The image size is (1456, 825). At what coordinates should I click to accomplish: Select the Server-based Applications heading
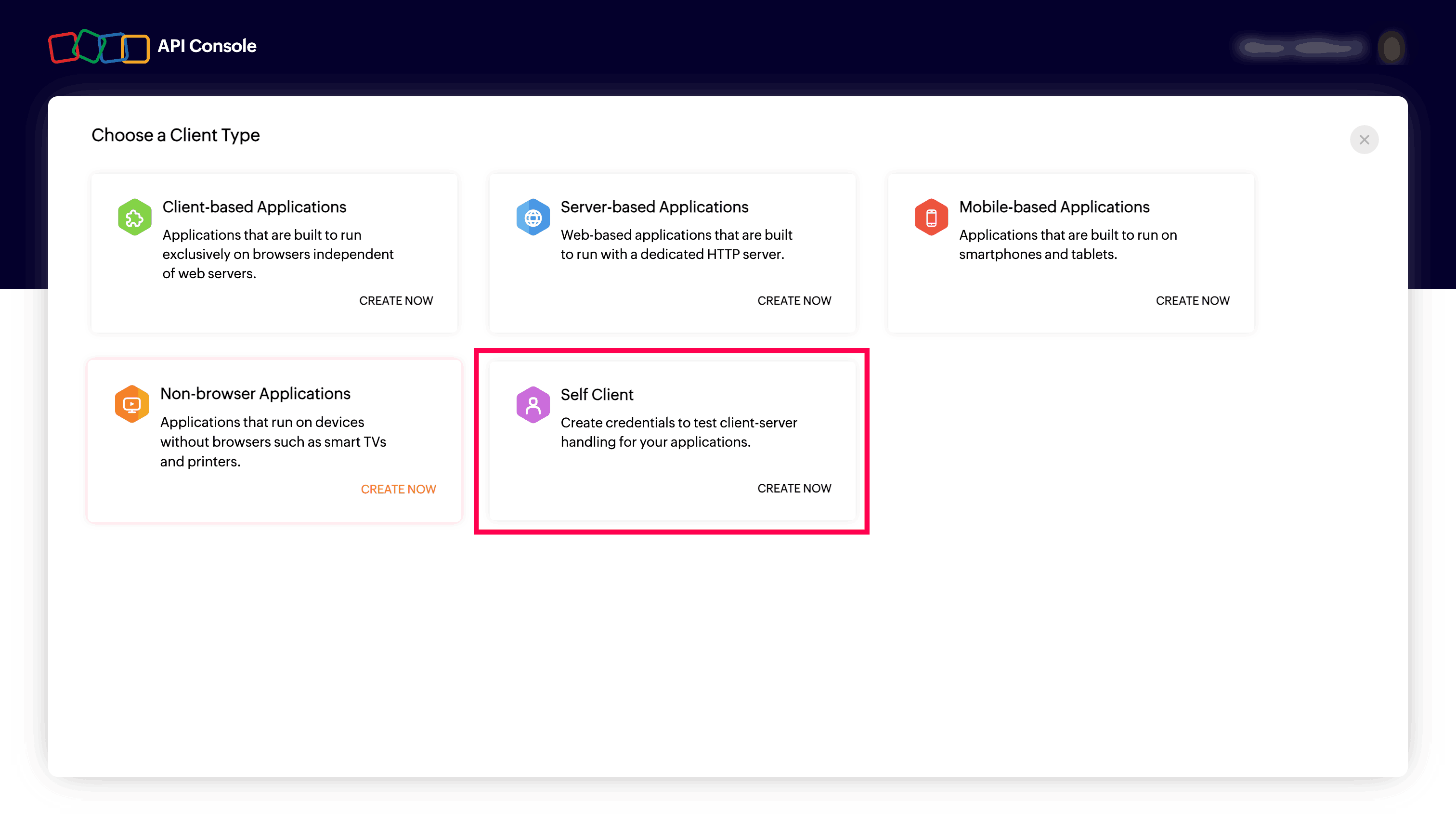(x=654, y=207)
